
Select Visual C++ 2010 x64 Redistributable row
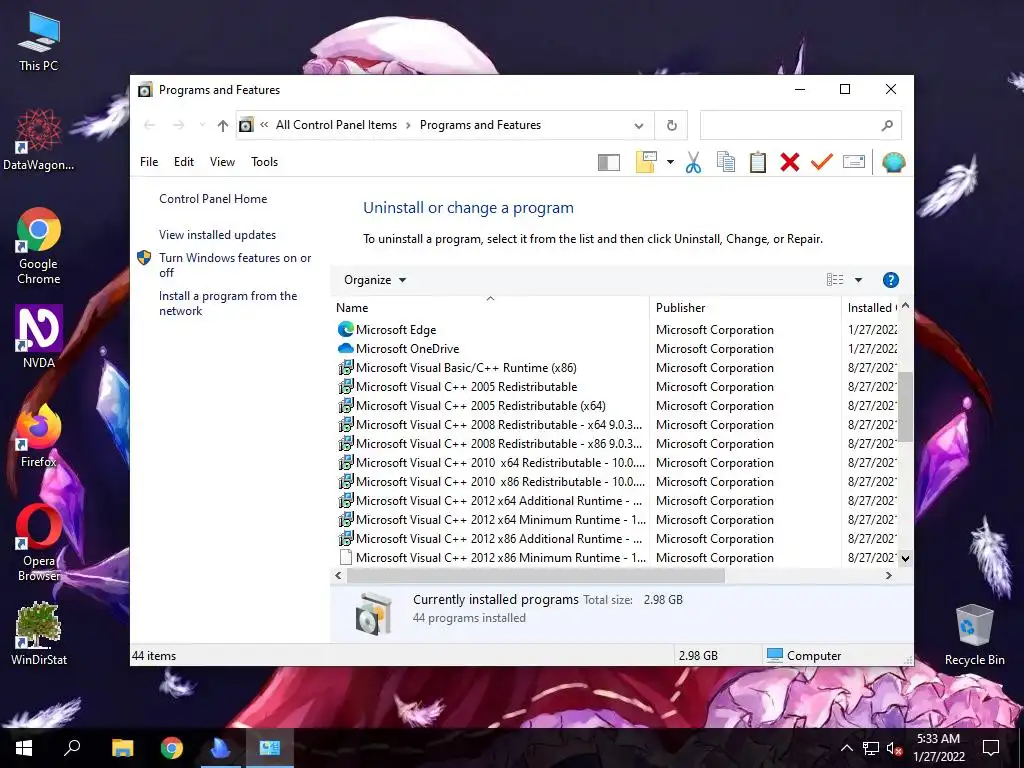tap(500, 463)
